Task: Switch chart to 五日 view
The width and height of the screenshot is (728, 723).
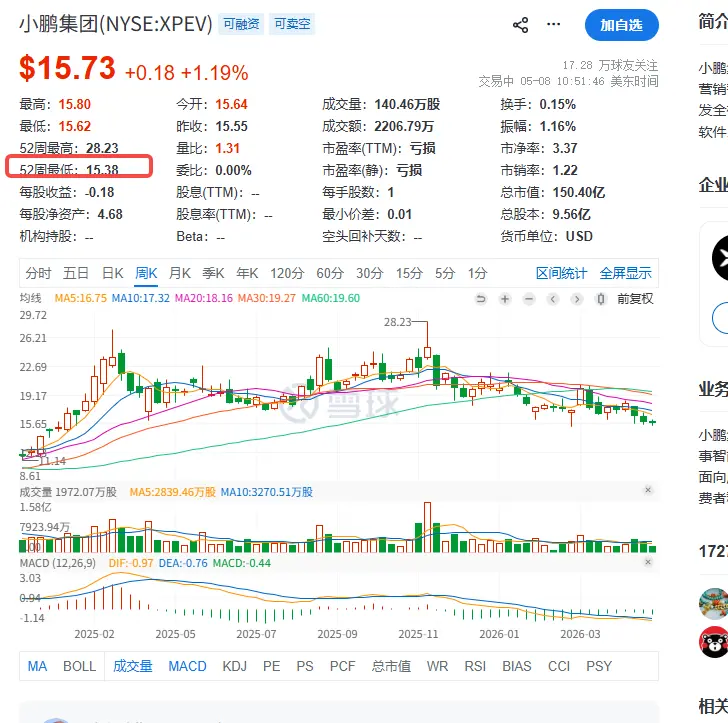Action: [76, 273]
